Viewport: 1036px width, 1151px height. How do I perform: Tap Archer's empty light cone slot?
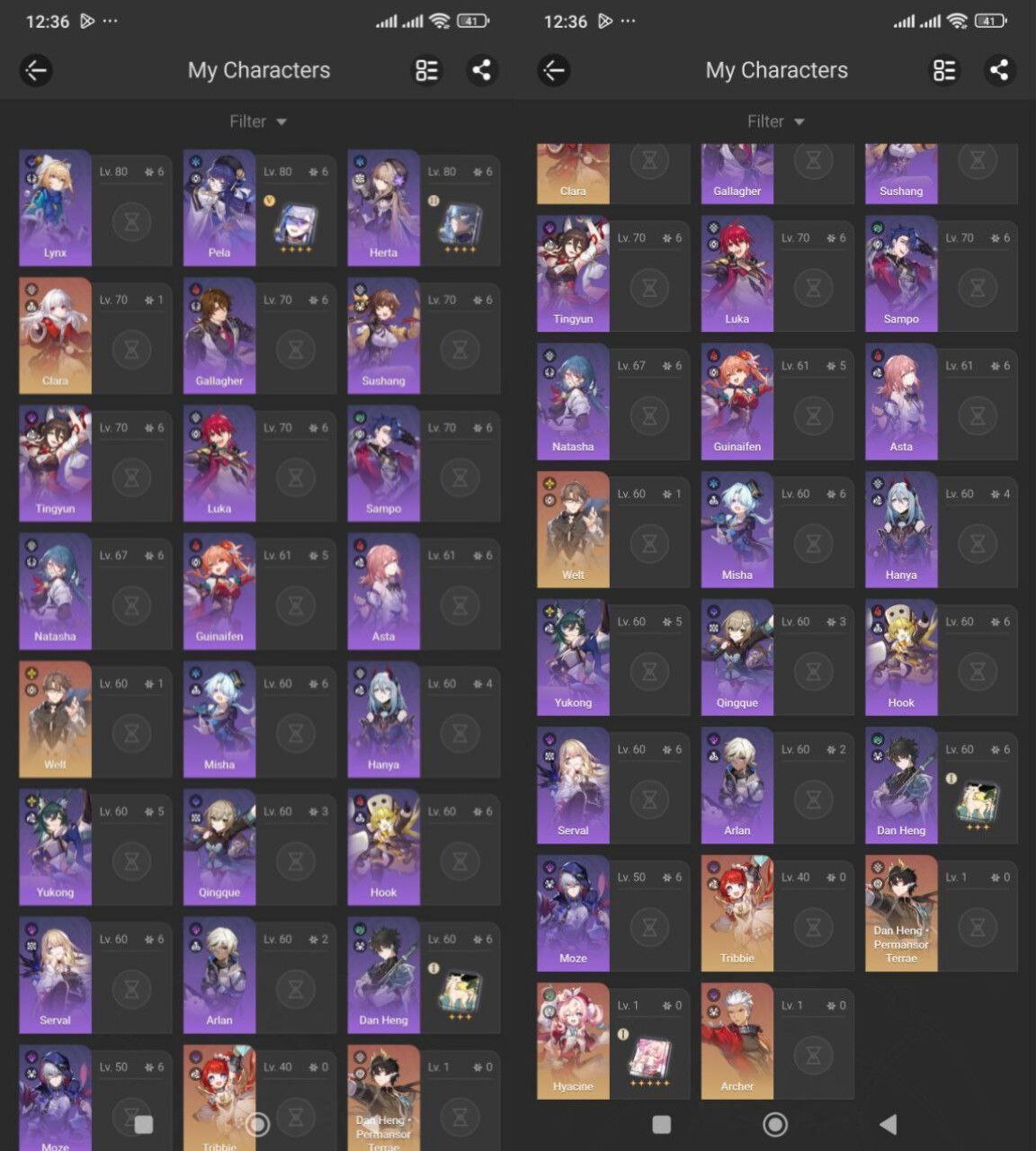(x=813, y=1055)
